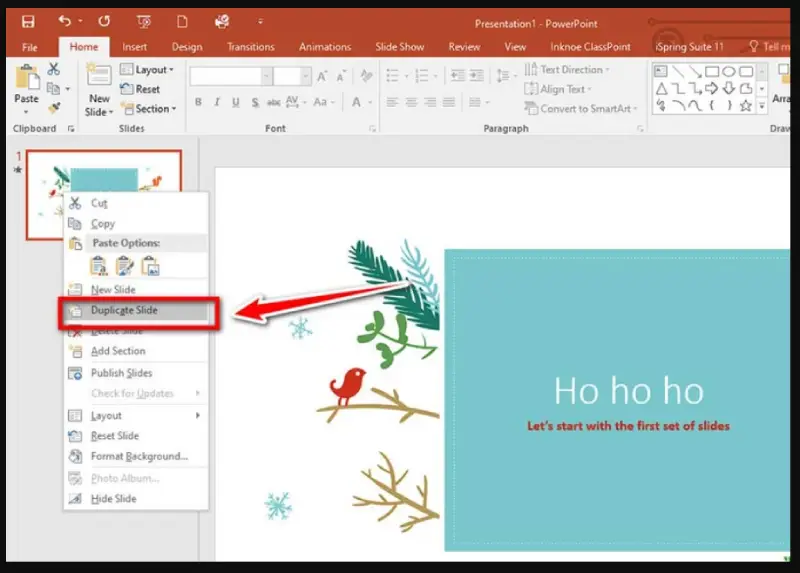Open Character Spacing AV dropdown
The width and height of the screenshot is (800, 573).
pyautogui.click(x=296, y=102)
